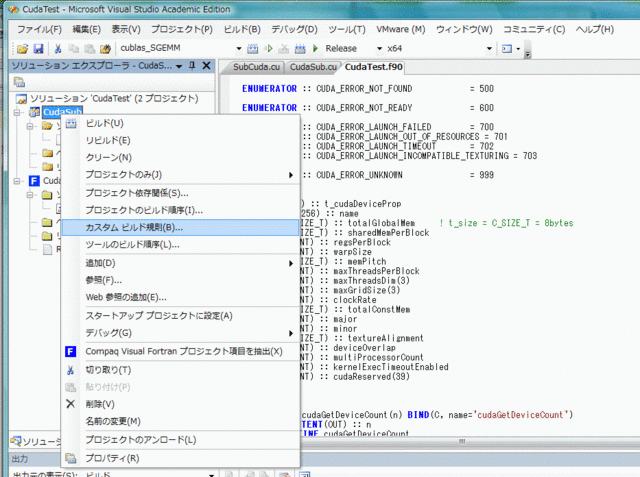Click the window layout icon after x64

click(507, 49)
